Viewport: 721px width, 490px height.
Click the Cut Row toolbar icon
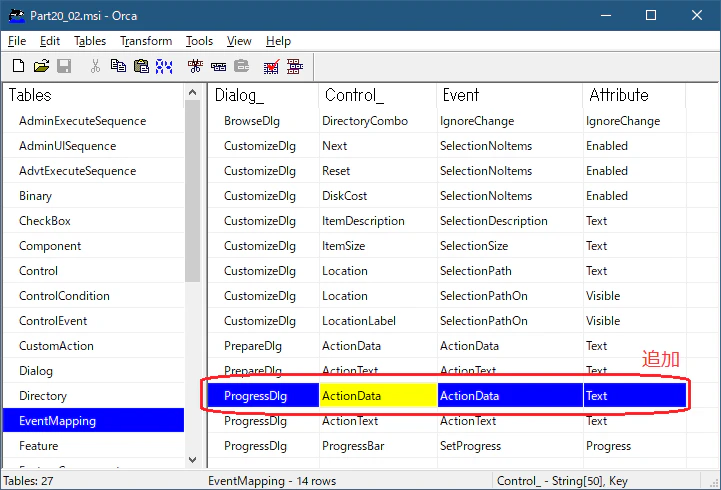coord(195,66)
